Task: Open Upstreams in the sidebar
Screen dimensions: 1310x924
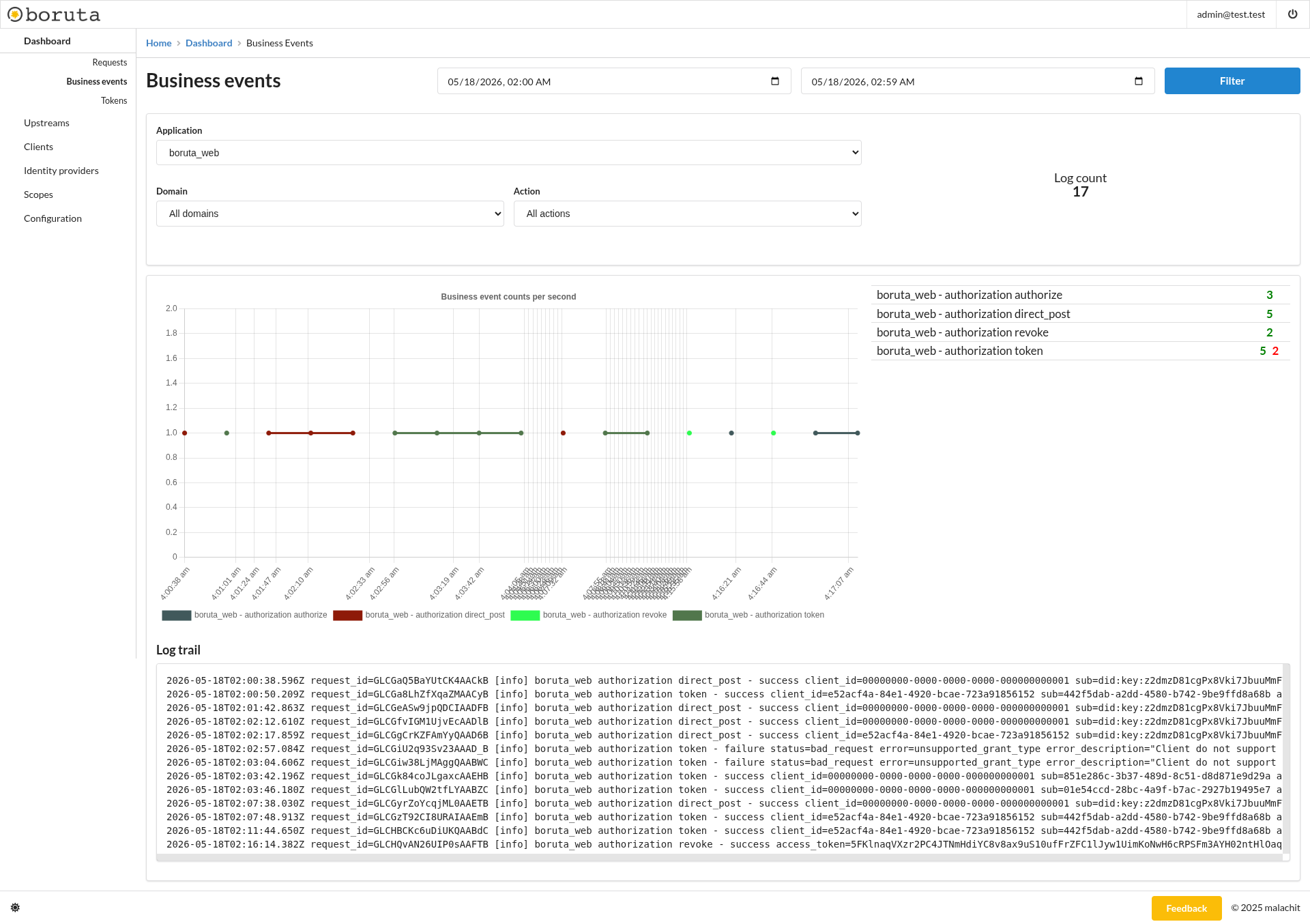Action: click(46, 123)
